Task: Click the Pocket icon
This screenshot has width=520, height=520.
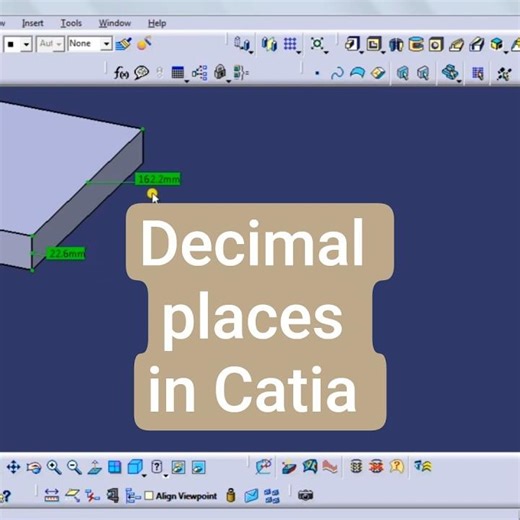Action: (374, 44)
